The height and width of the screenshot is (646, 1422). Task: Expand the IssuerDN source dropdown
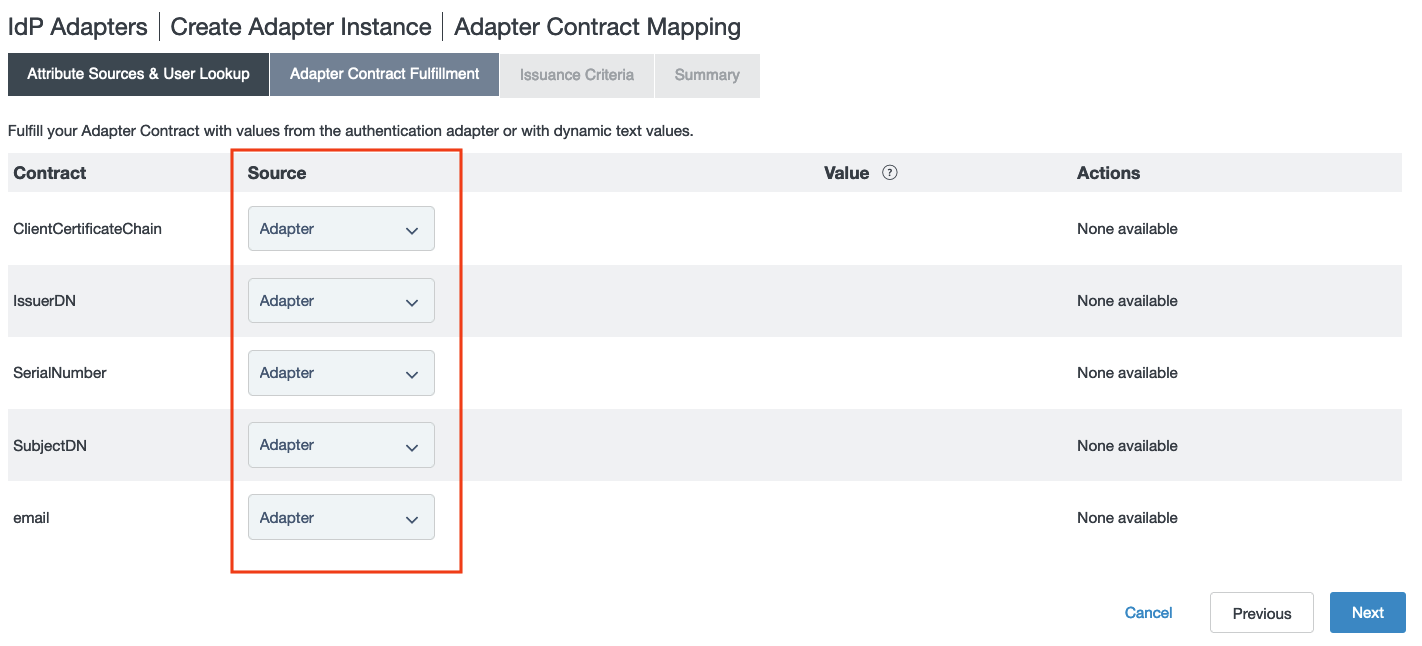[x=341, y=301]
